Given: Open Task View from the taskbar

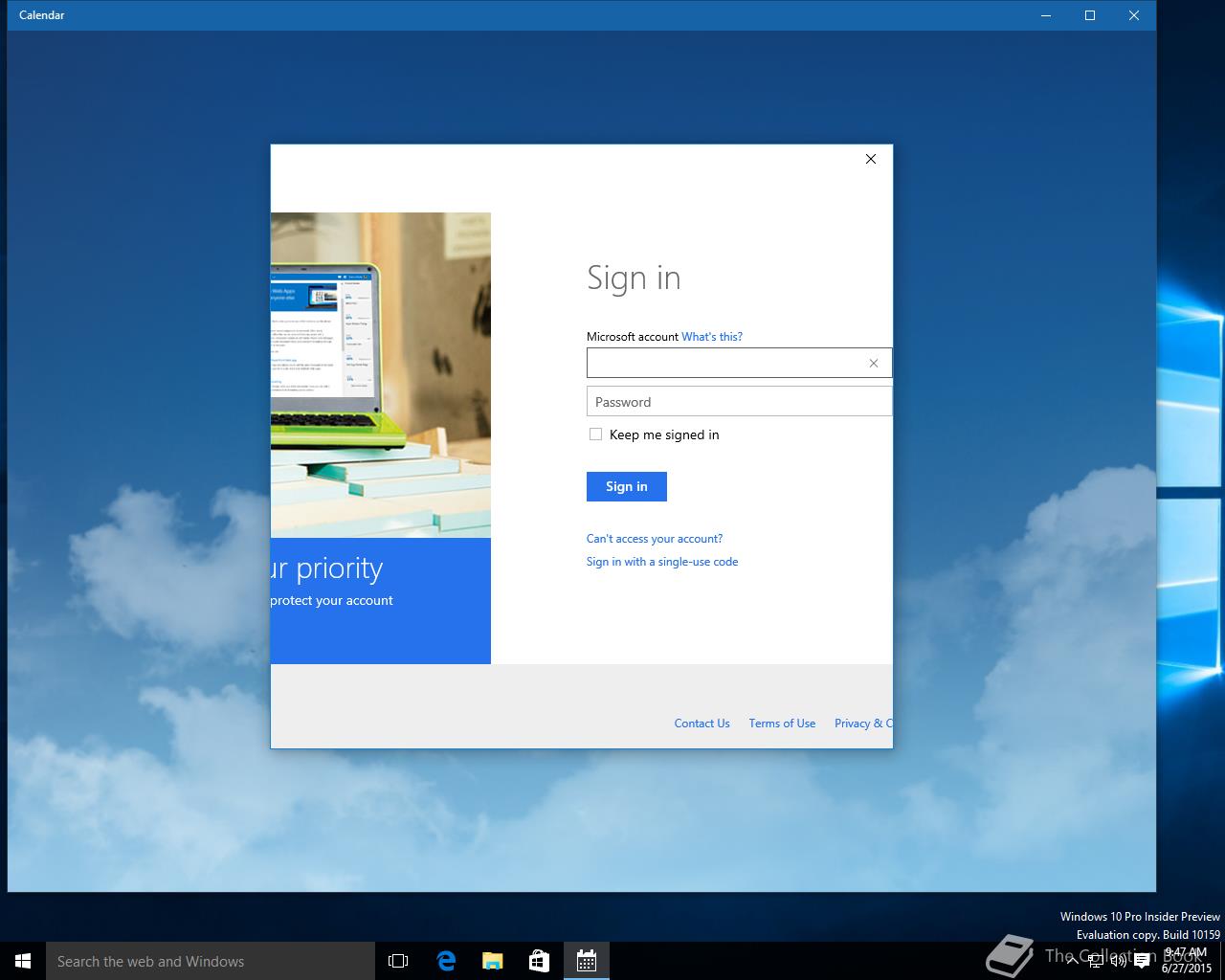Looking at the screenshot, I should (x=398, y=961).
